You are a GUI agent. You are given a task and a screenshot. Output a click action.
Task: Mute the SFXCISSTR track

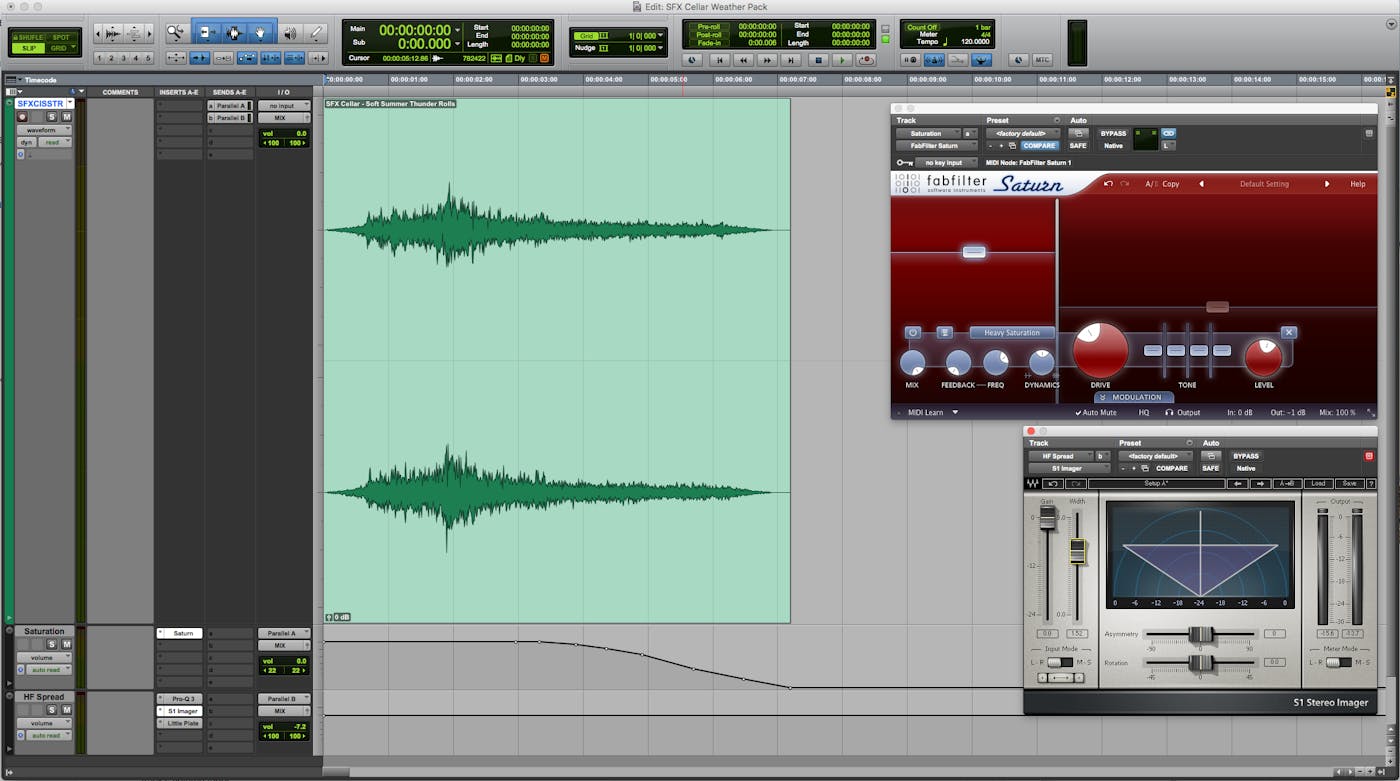[67, 117]
